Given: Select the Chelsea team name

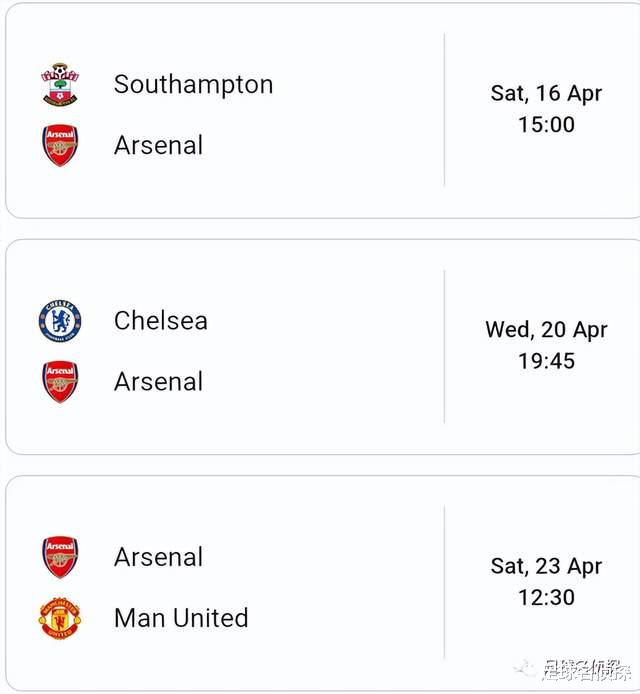Looking at the screenshot, I should pos(161,320).
